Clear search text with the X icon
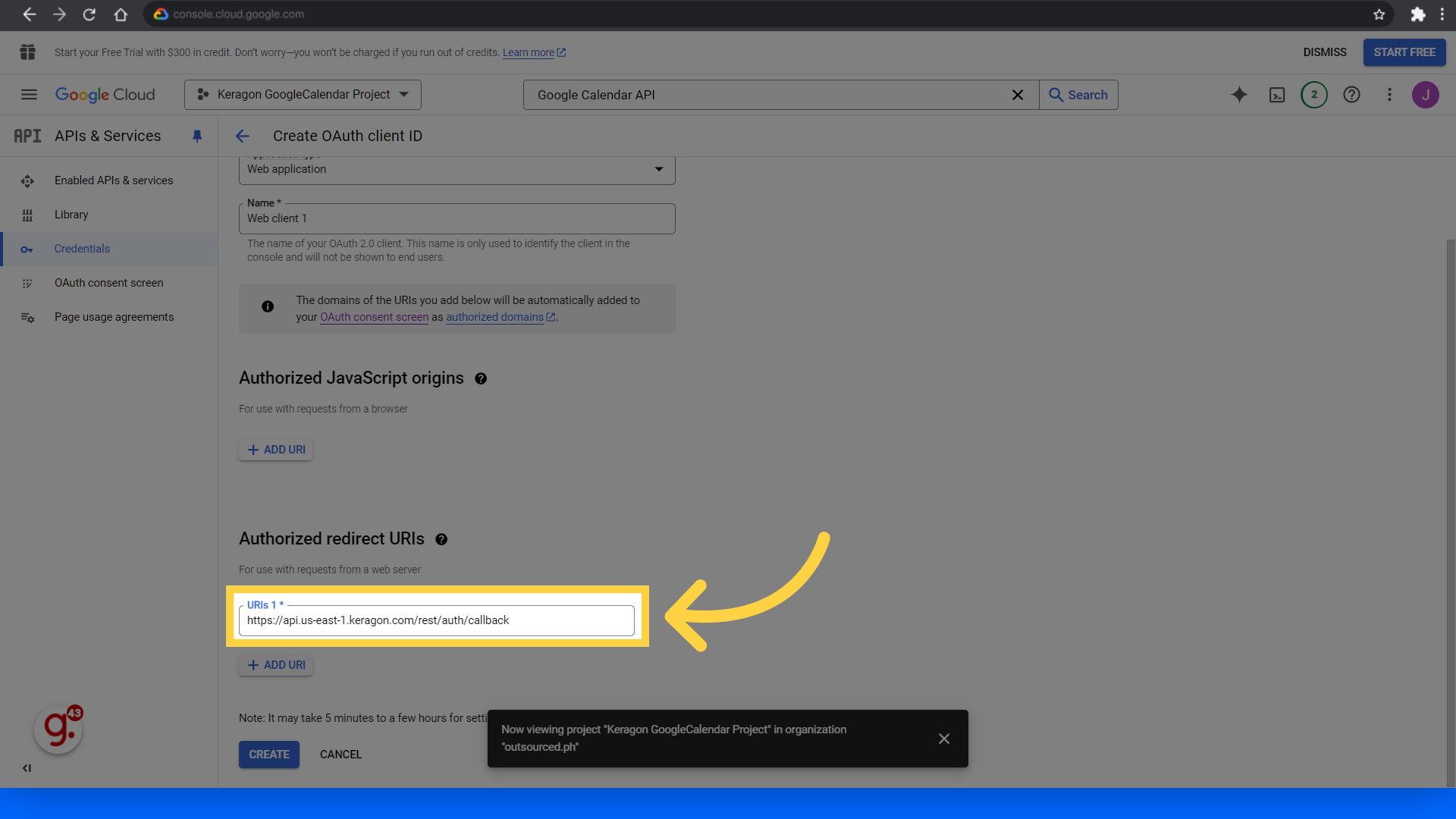Screen dimensions: 1456x819 (x=1018, y=95)
